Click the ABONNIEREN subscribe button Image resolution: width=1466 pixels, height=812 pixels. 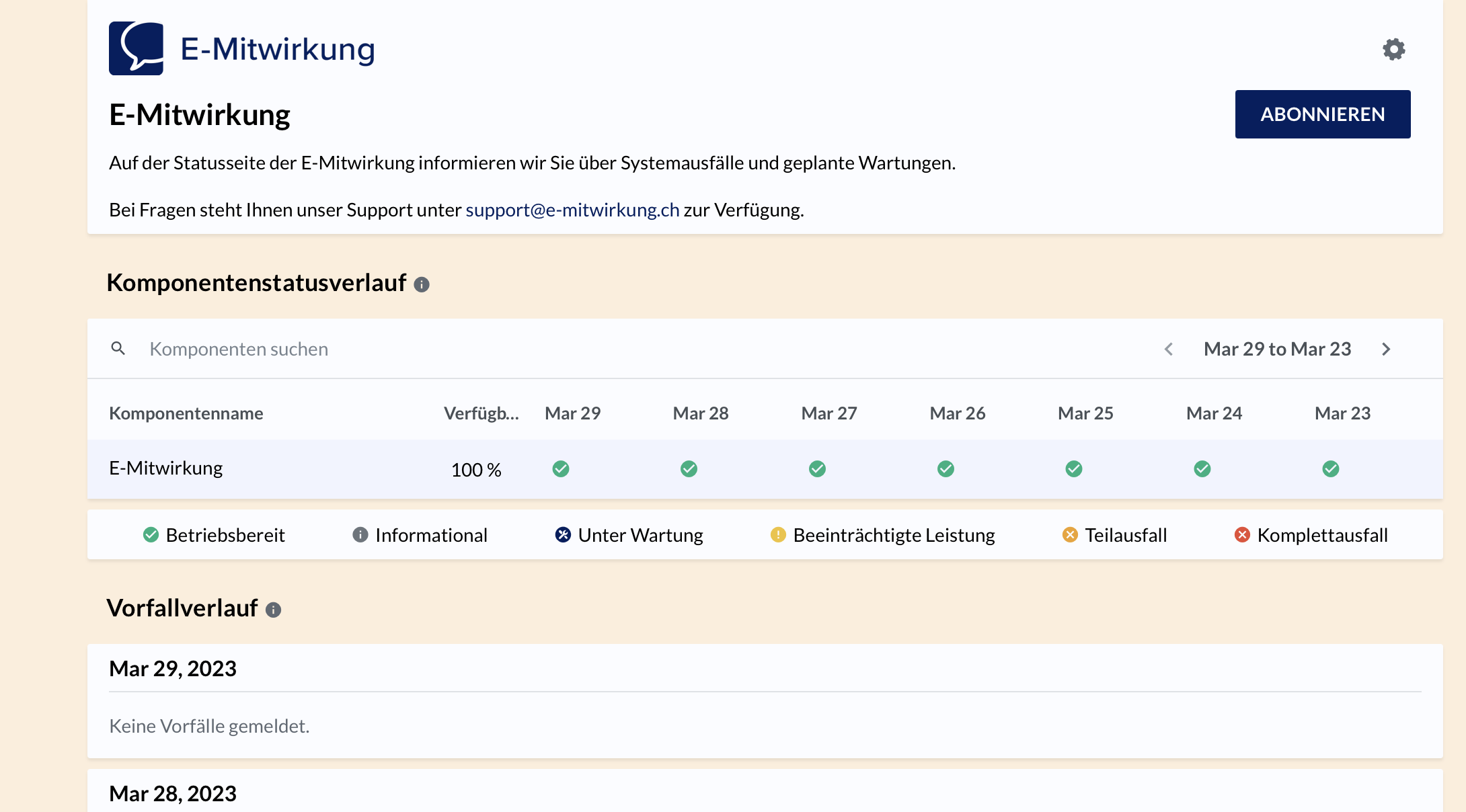(x=1322, y=114)
